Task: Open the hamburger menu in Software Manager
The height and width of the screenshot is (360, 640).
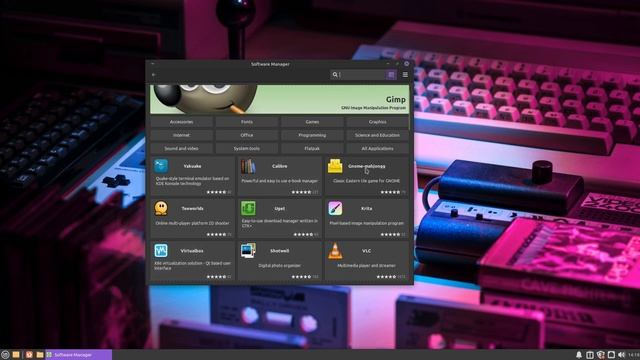Action: point(405,75)
